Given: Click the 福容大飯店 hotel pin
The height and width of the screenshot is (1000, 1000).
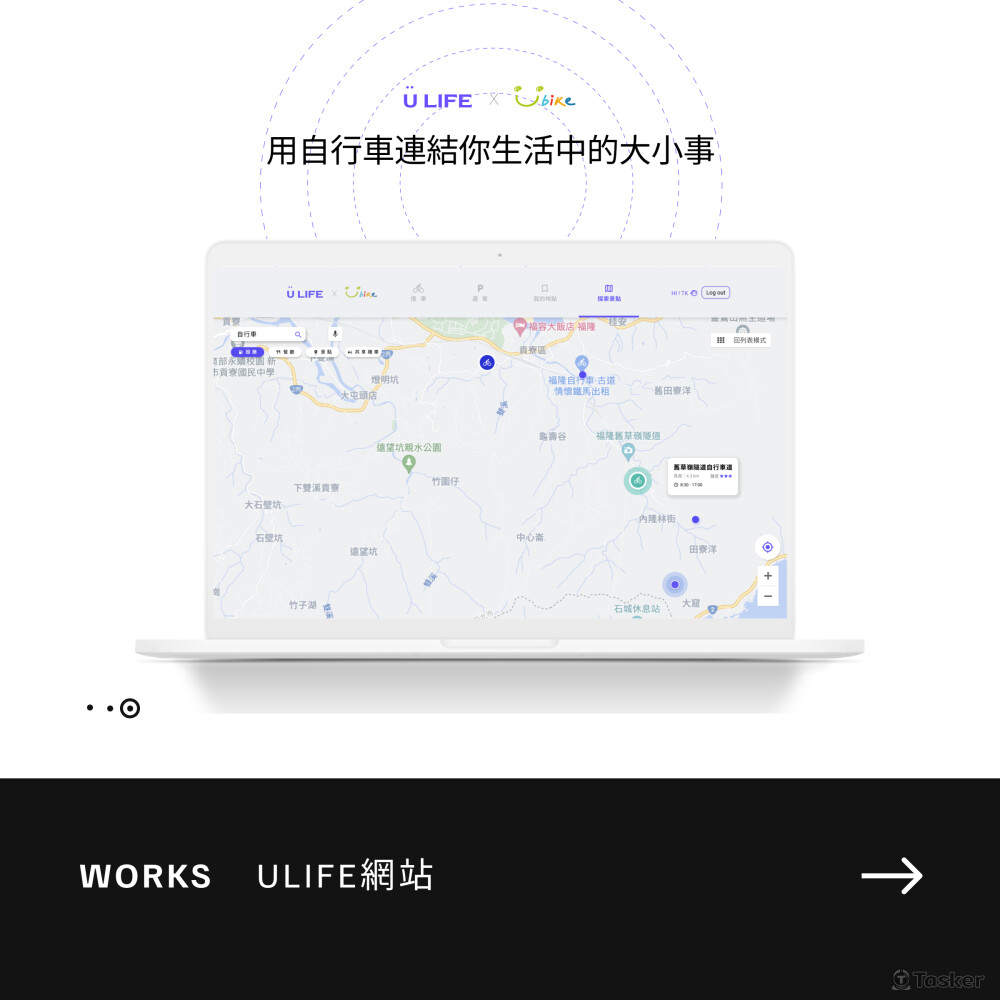Looking at the screenshot, I should coord(520,327).
